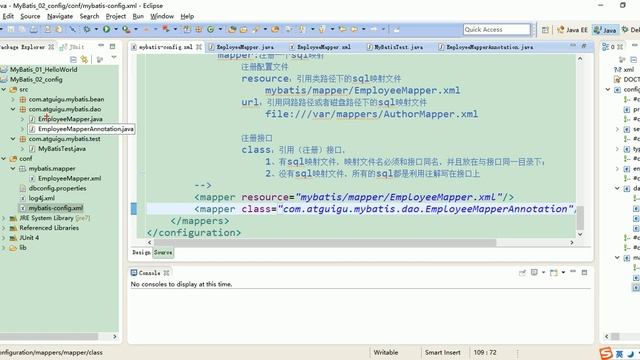Toggle Link with Editor in Package Explorer
Image resolution: width=640 pixels, height=360 pixels.
(84, 60)
